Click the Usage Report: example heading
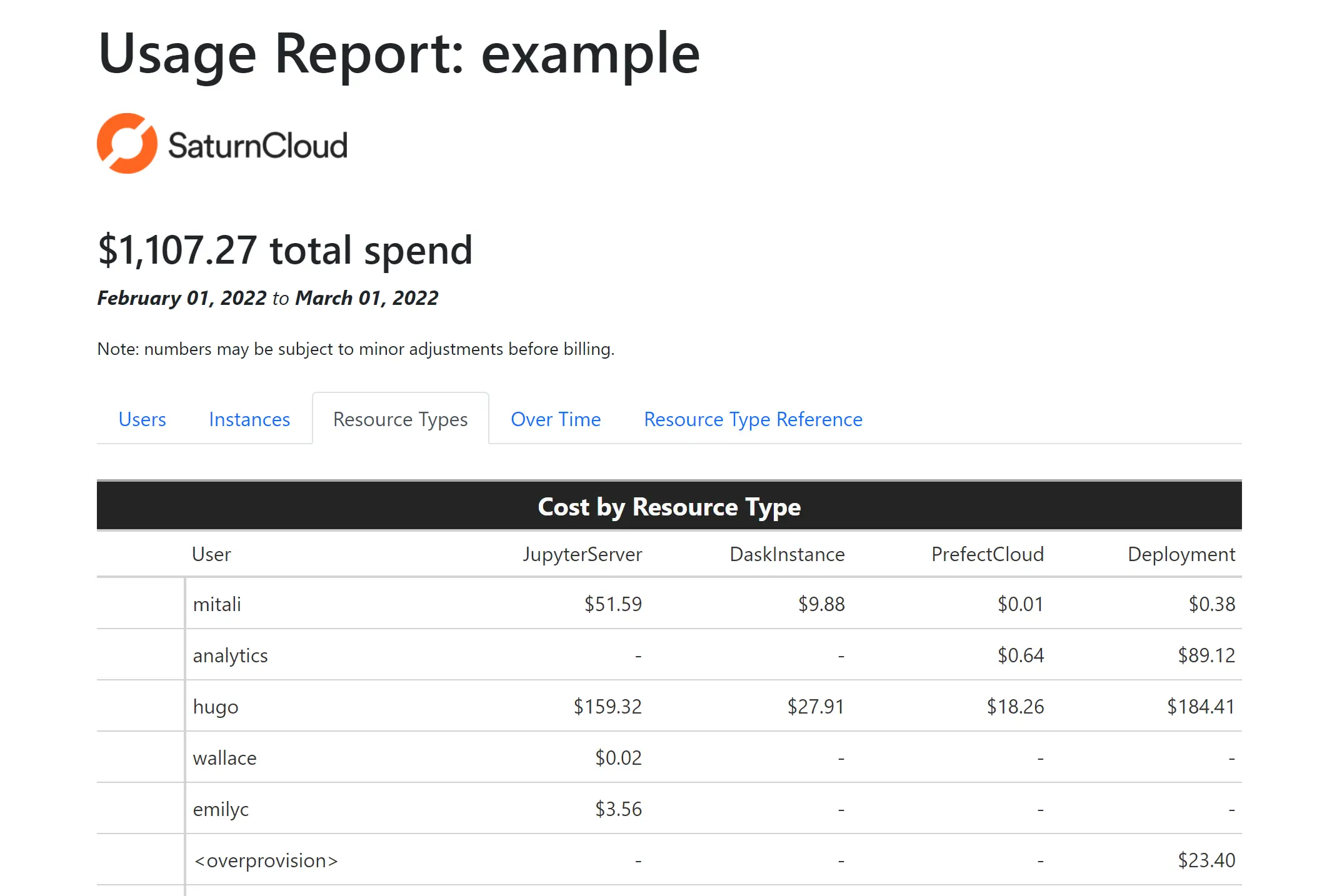The width and height of the screenshot is (1342, 896). coord(398,53)
